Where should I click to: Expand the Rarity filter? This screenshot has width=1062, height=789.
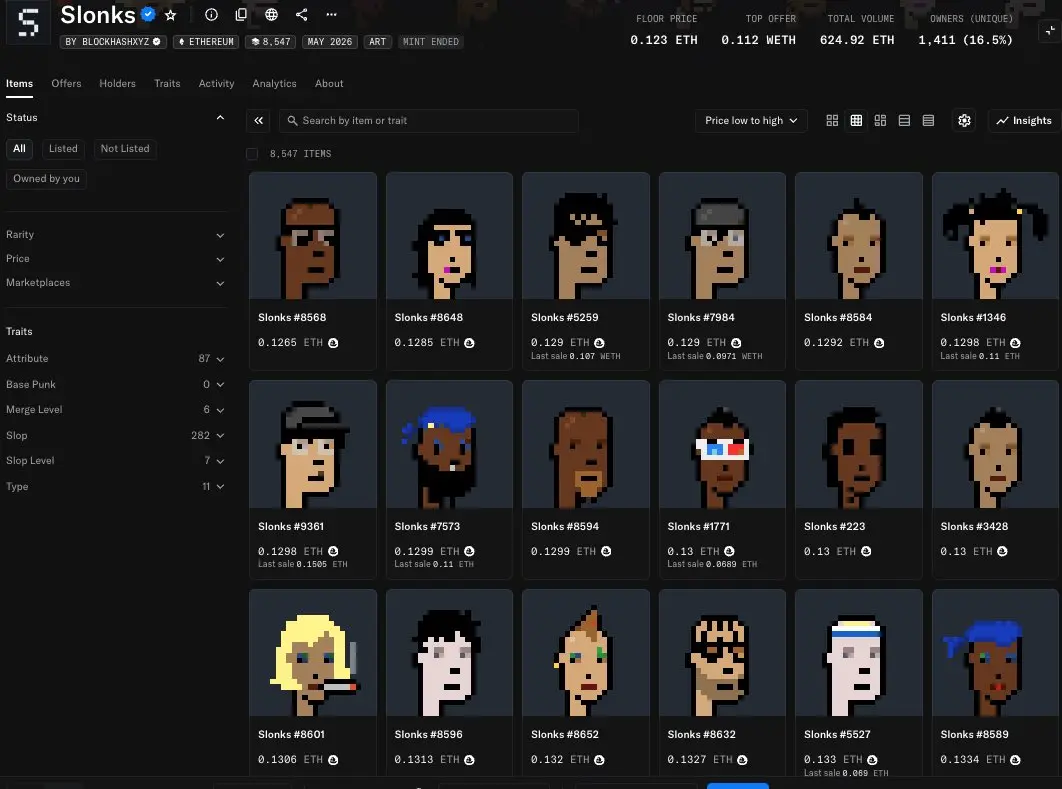pyautogui.click(x=115, y=235)
